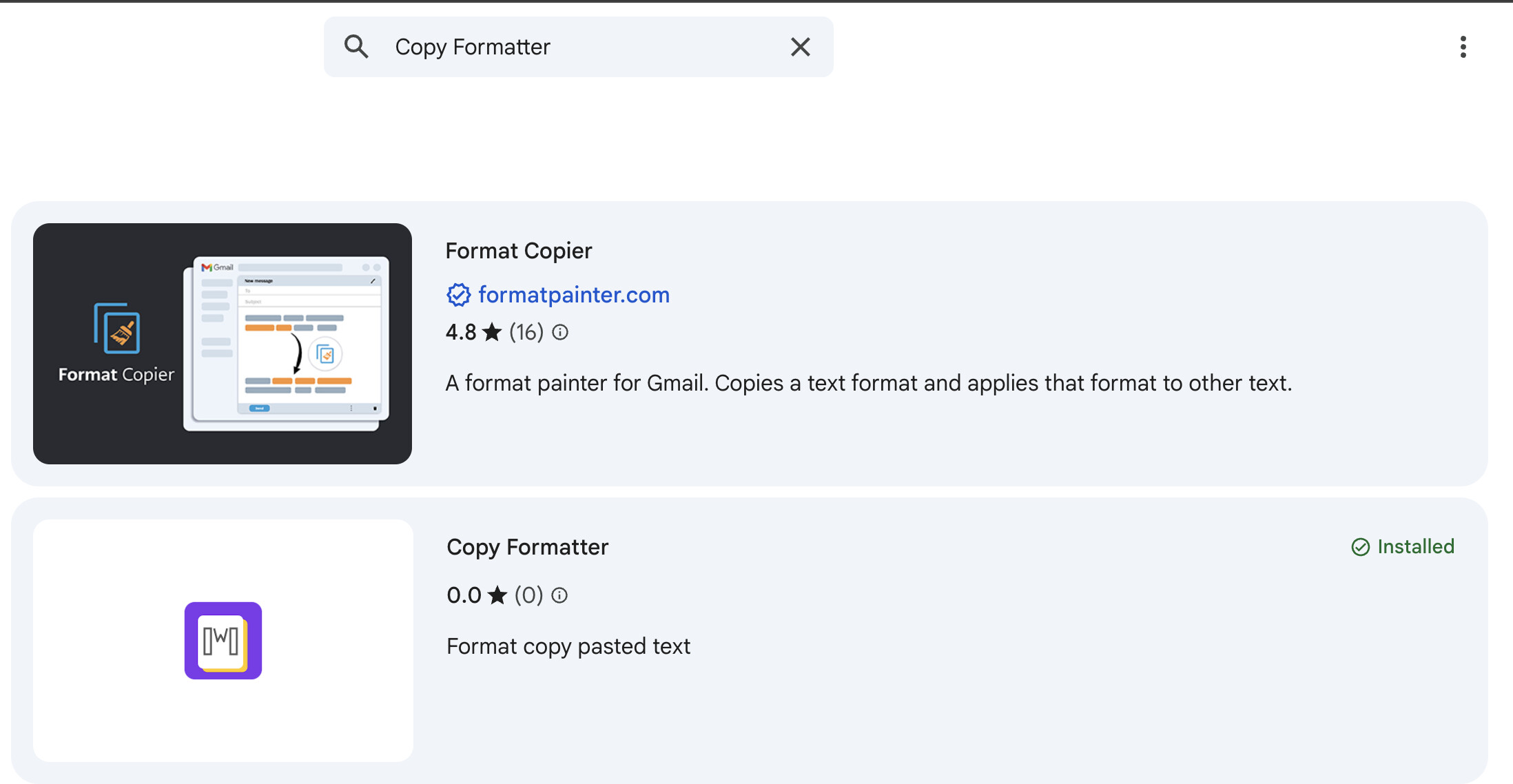Click the Installed status label
The width and height of the screenshot is (1513, 784).
[1416, 547]
